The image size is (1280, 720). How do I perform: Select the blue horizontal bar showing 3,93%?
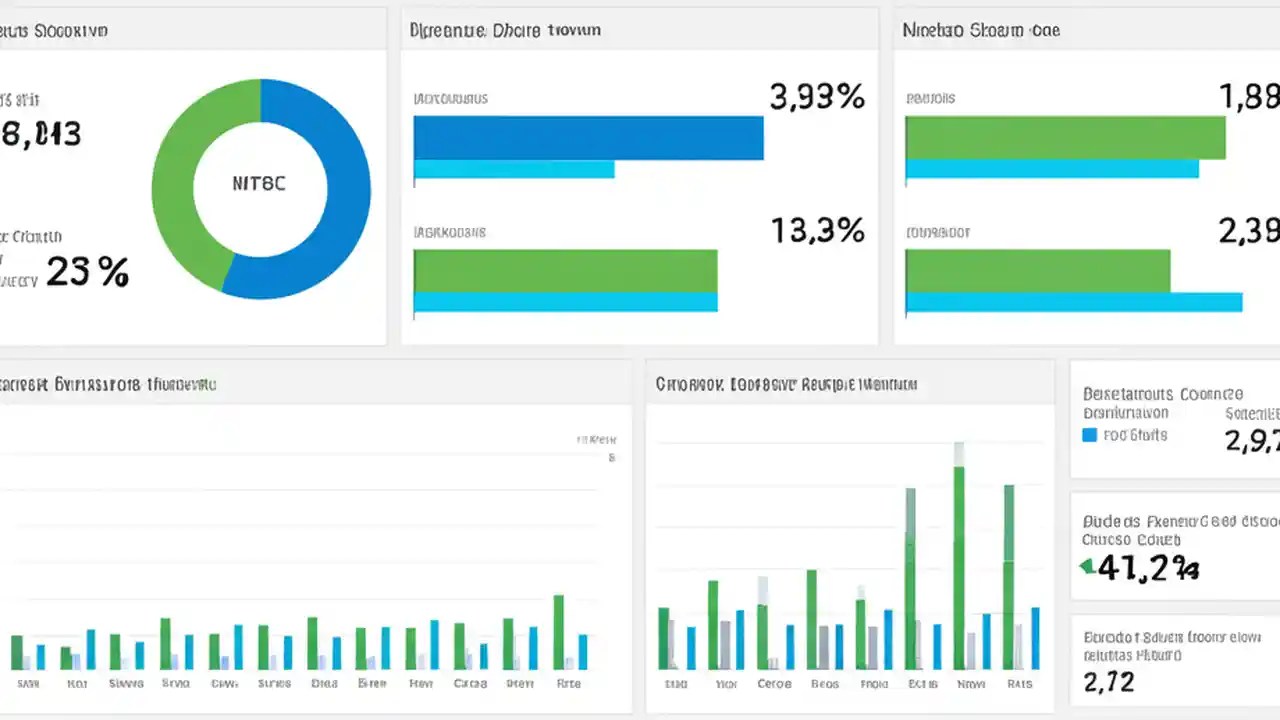pyautogui.click(x=585, y=137)
